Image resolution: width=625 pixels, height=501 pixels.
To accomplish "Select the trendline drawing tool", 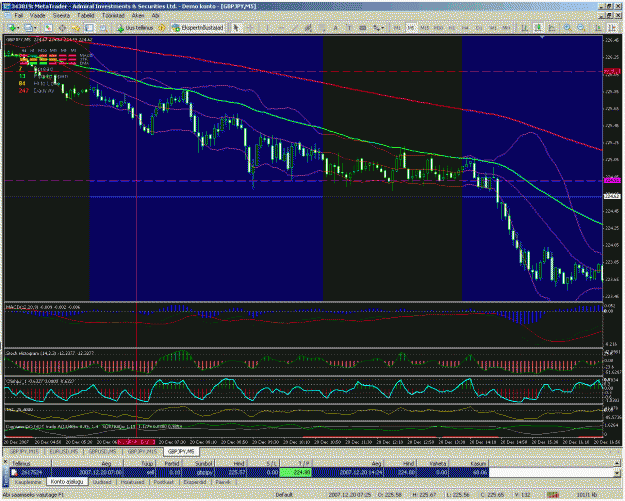I will 294,28.
